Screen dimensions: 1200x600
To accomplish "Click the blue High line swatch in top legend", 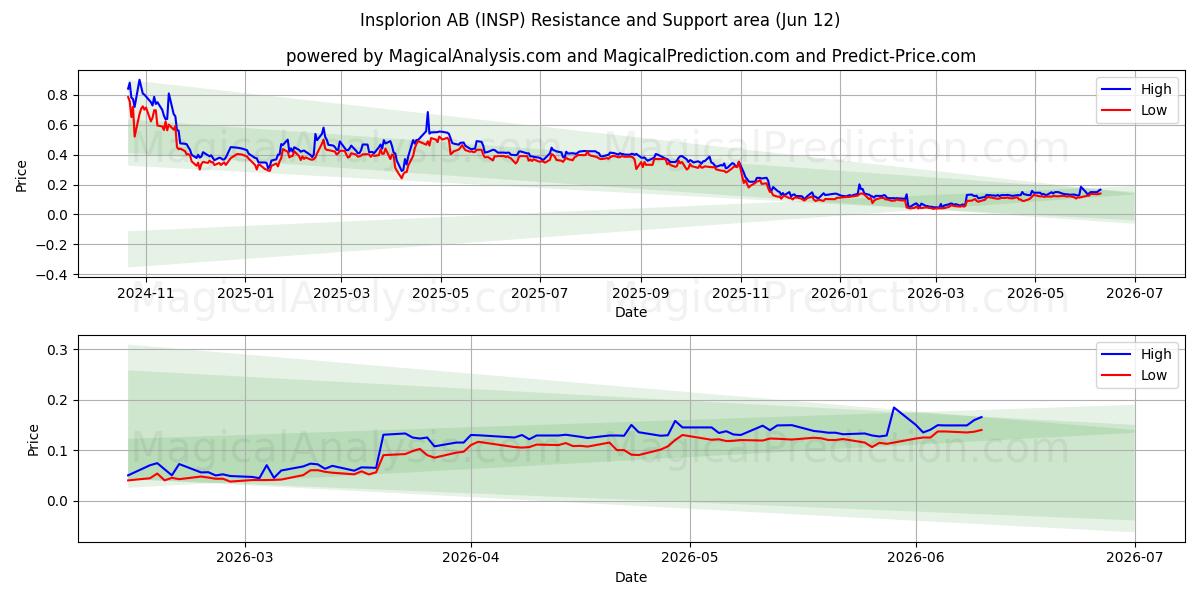I will pyautogui.click(x=1117, y=90).
